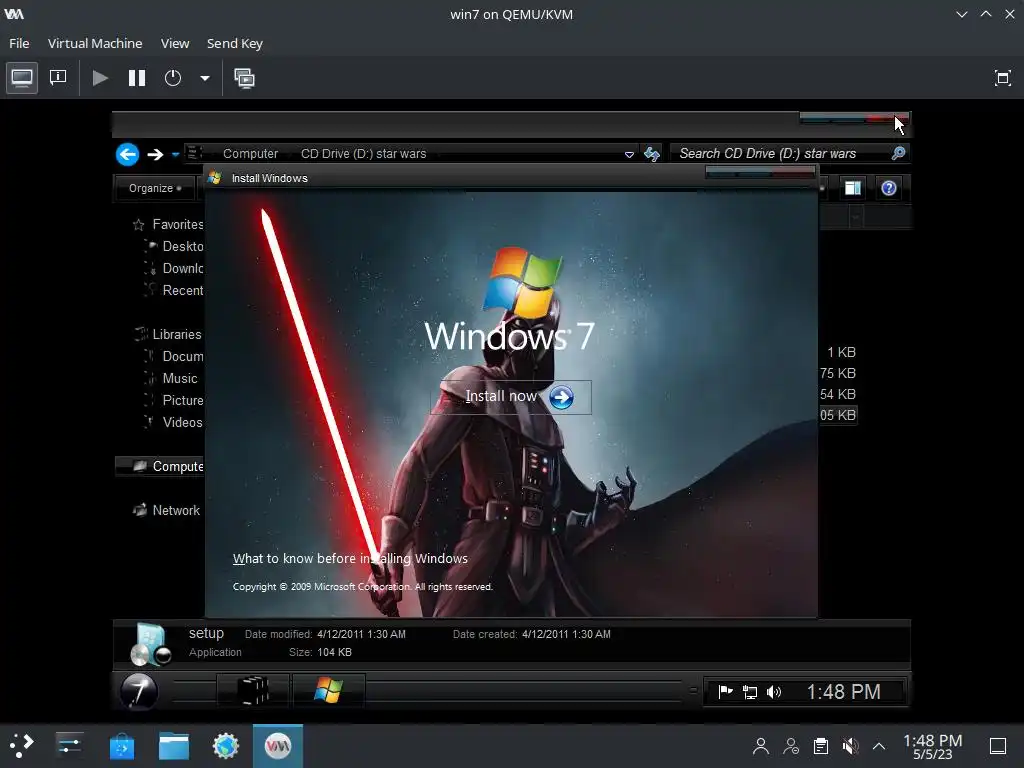The image size is (1024, 768).
Task: Select file row showing 54 KB
Action: (839, 394)
